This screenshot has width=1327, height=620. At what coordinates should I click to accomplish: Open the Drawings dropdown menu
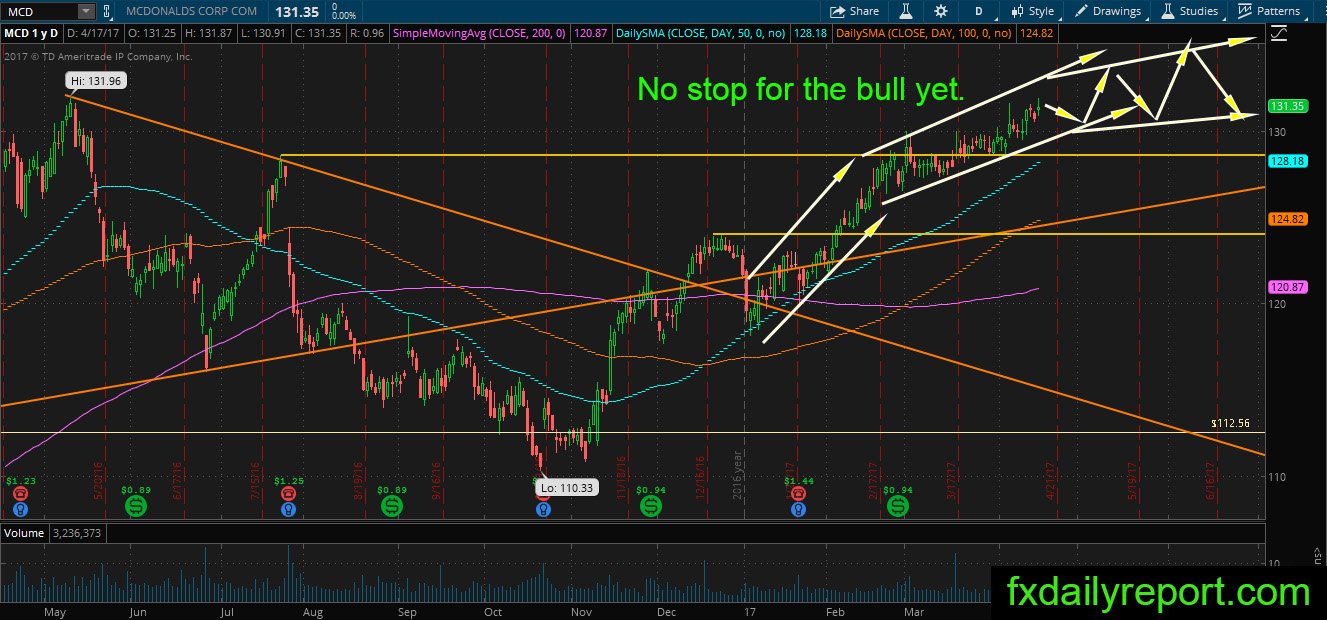[x=1108, y=11]
